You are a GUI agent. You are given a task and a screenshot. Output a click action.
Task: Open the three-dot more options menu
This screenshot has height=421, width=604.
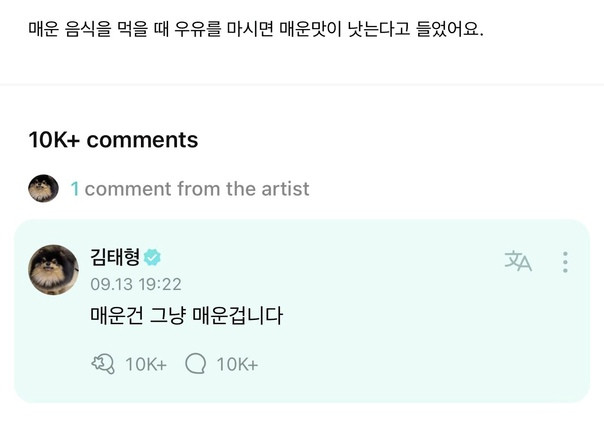point(565,262)
